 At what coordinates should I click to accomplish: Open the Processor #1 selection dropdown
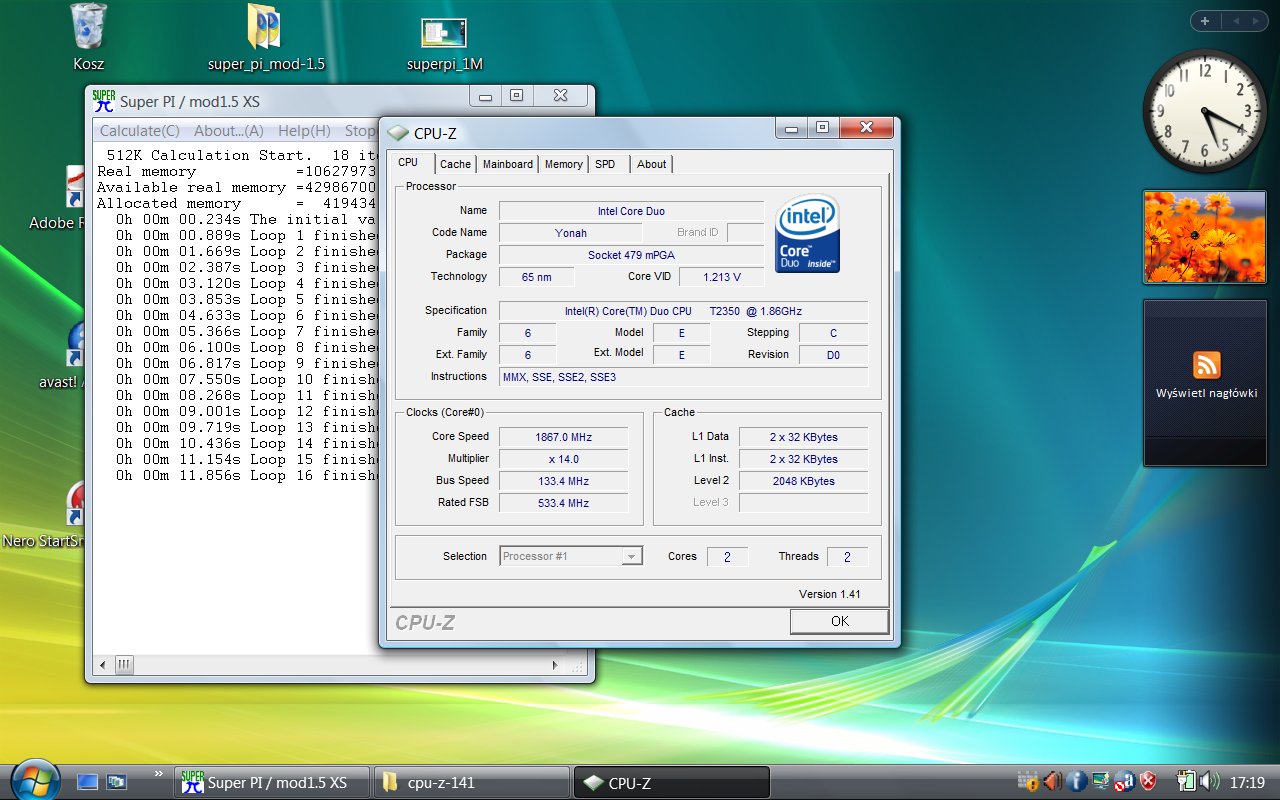[x=571, y=556]
